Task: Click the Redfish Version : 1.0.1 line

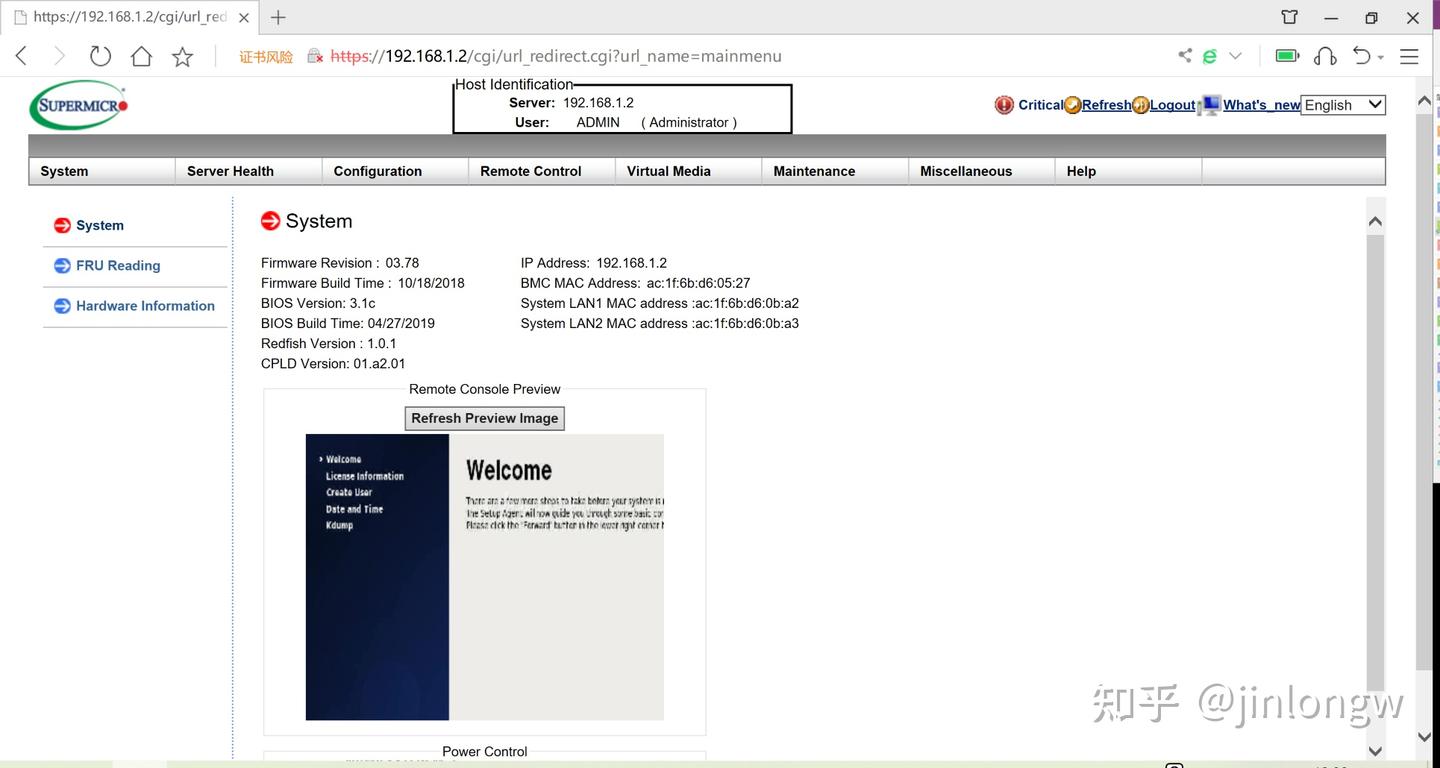Action: (x=329, y=343)
